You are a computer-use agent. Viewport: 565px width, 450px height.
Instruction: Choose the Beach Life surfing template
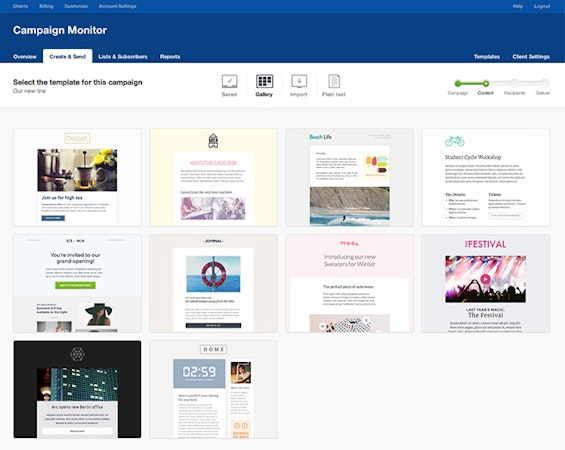pyautogui.click(x=350, y=177)
